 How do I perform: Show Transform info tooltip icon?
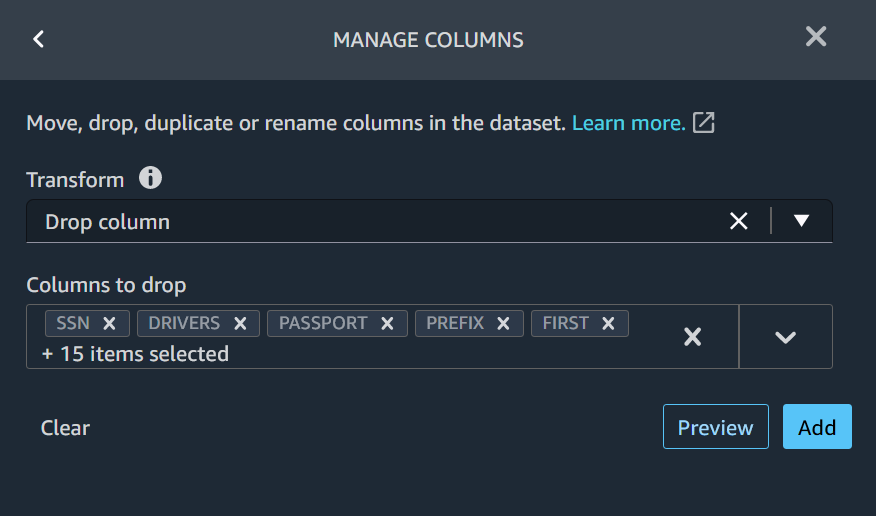tap(150, 179)
